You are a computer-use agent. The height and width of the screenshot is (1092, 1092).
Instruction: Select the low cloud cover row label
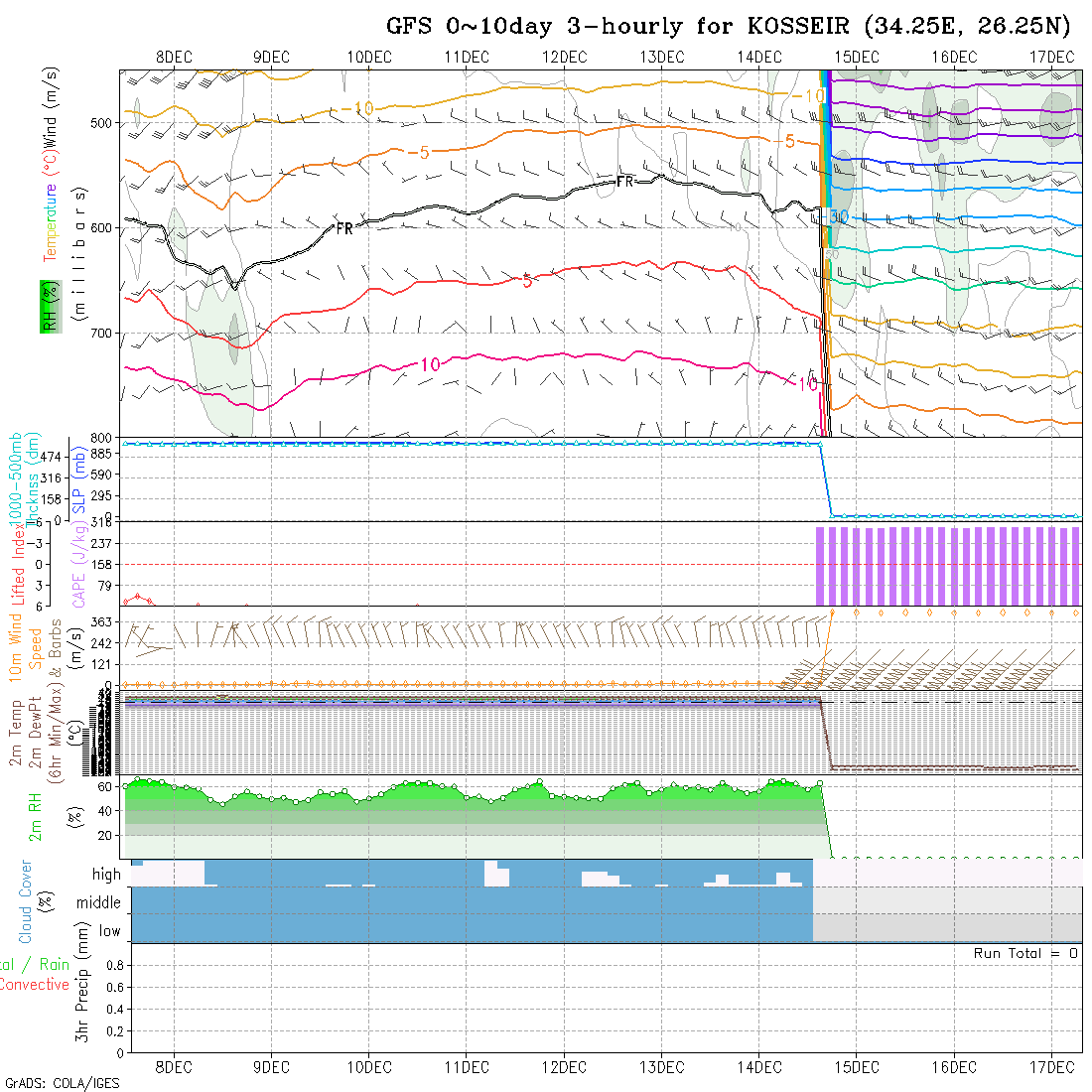coord(109,931)
